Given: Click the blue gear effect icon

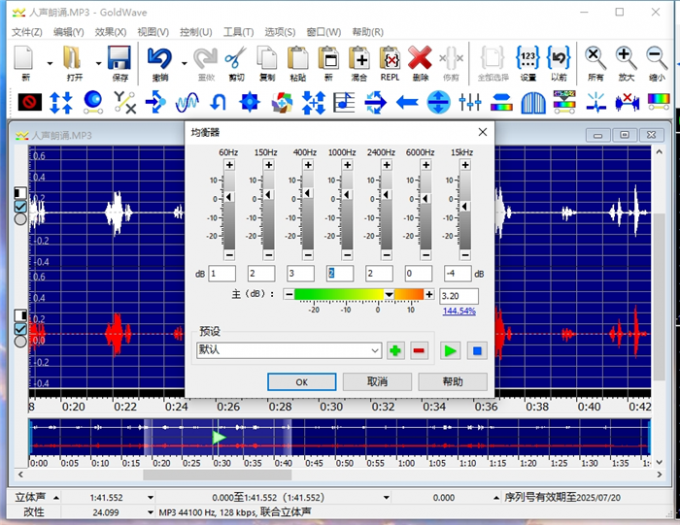Looking at the screenshot, I should tap(250, 103).
